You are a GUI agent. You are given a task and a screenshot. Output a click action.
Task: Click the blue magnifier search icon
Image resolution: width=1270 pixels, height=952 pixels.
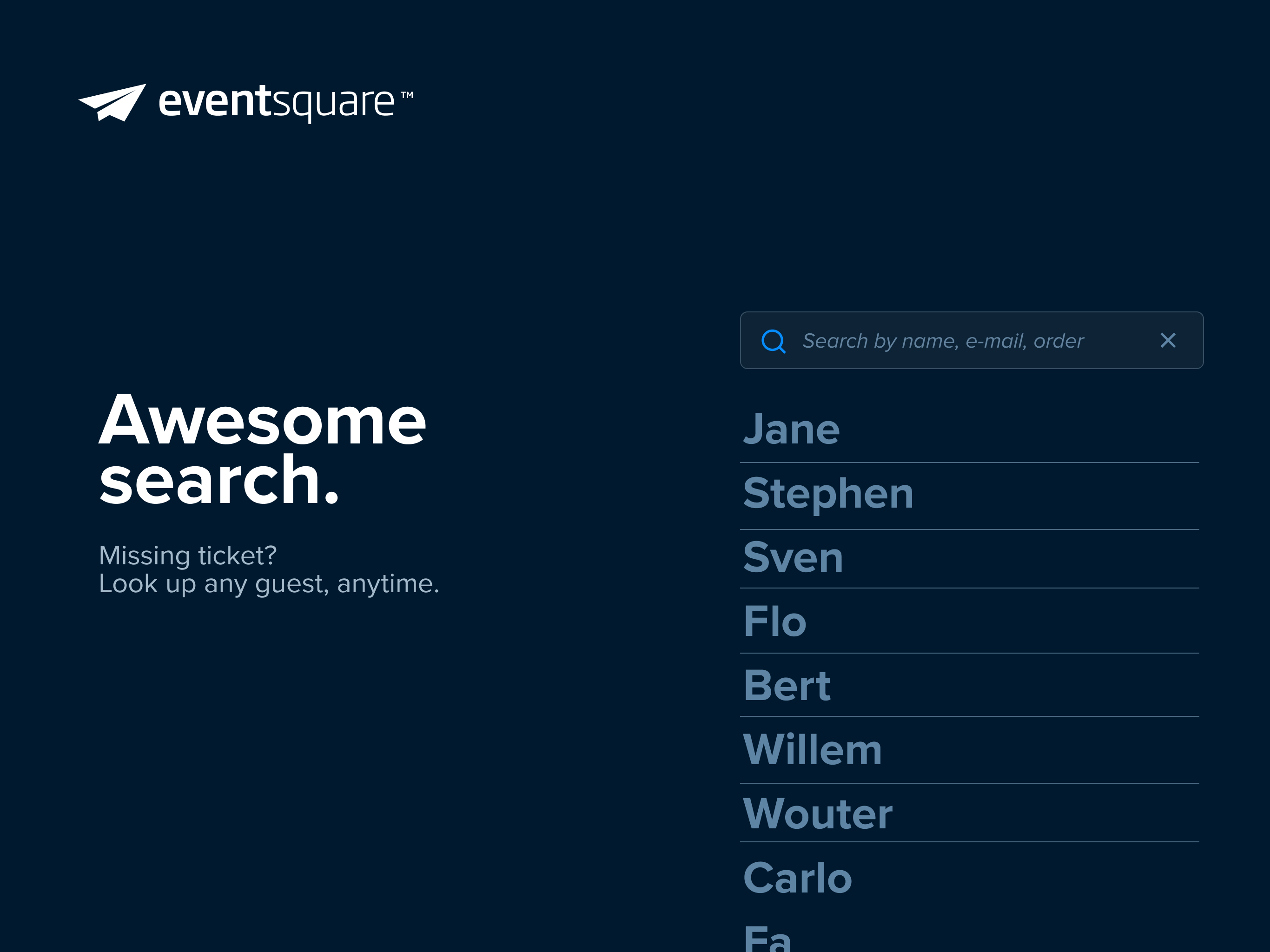point(774,341)
